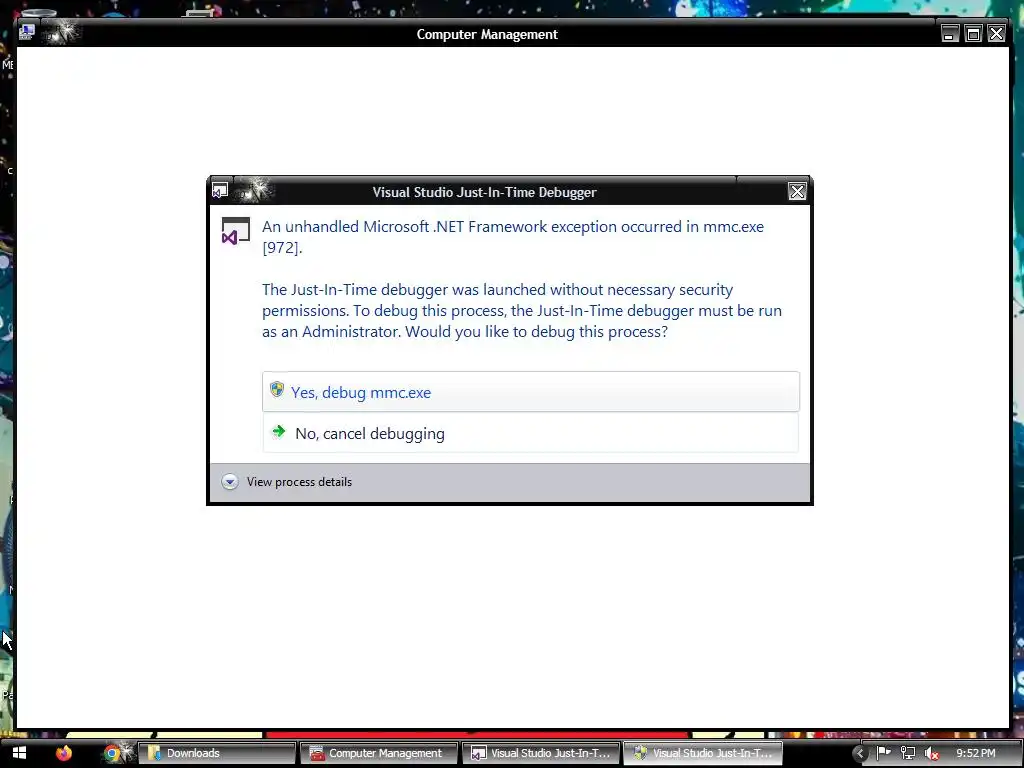Maximize the Computer Management window
Viewport: 1024px width, 768px height.
(x=973, y=33)
